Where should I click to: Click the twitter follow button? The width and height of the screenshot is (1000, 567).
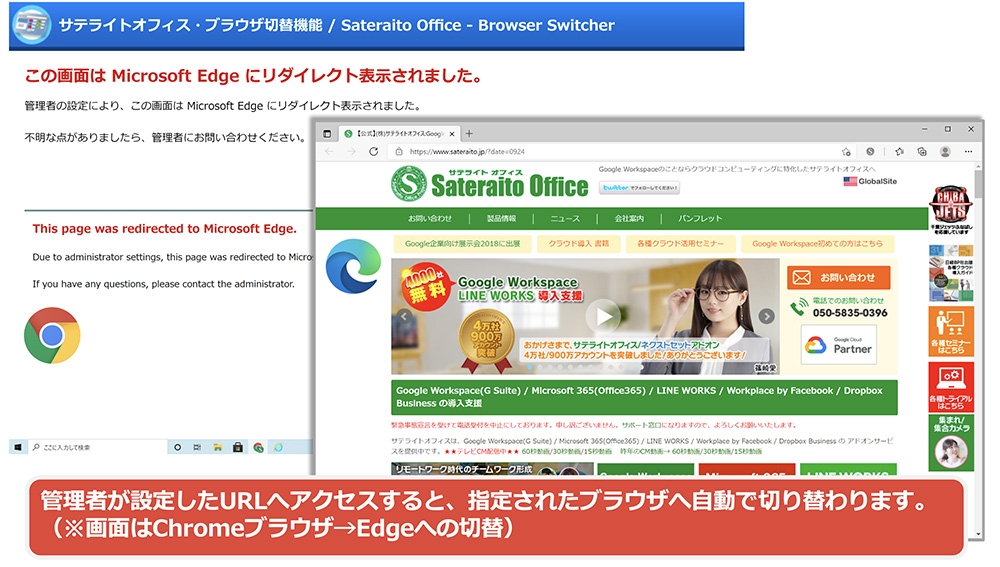639,188
